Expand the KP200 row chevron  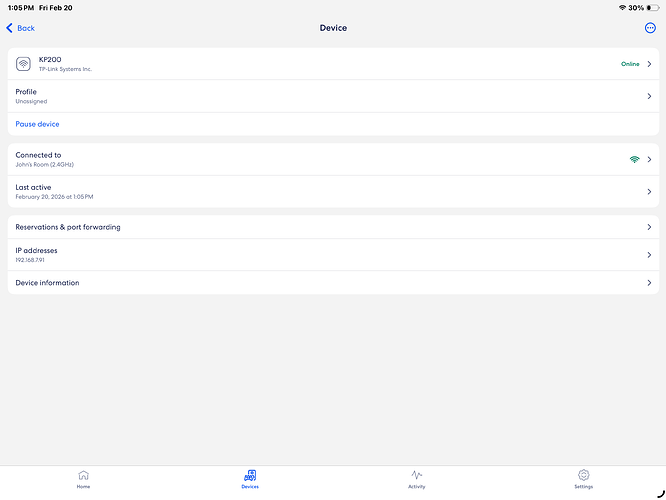tap(649, 64)
